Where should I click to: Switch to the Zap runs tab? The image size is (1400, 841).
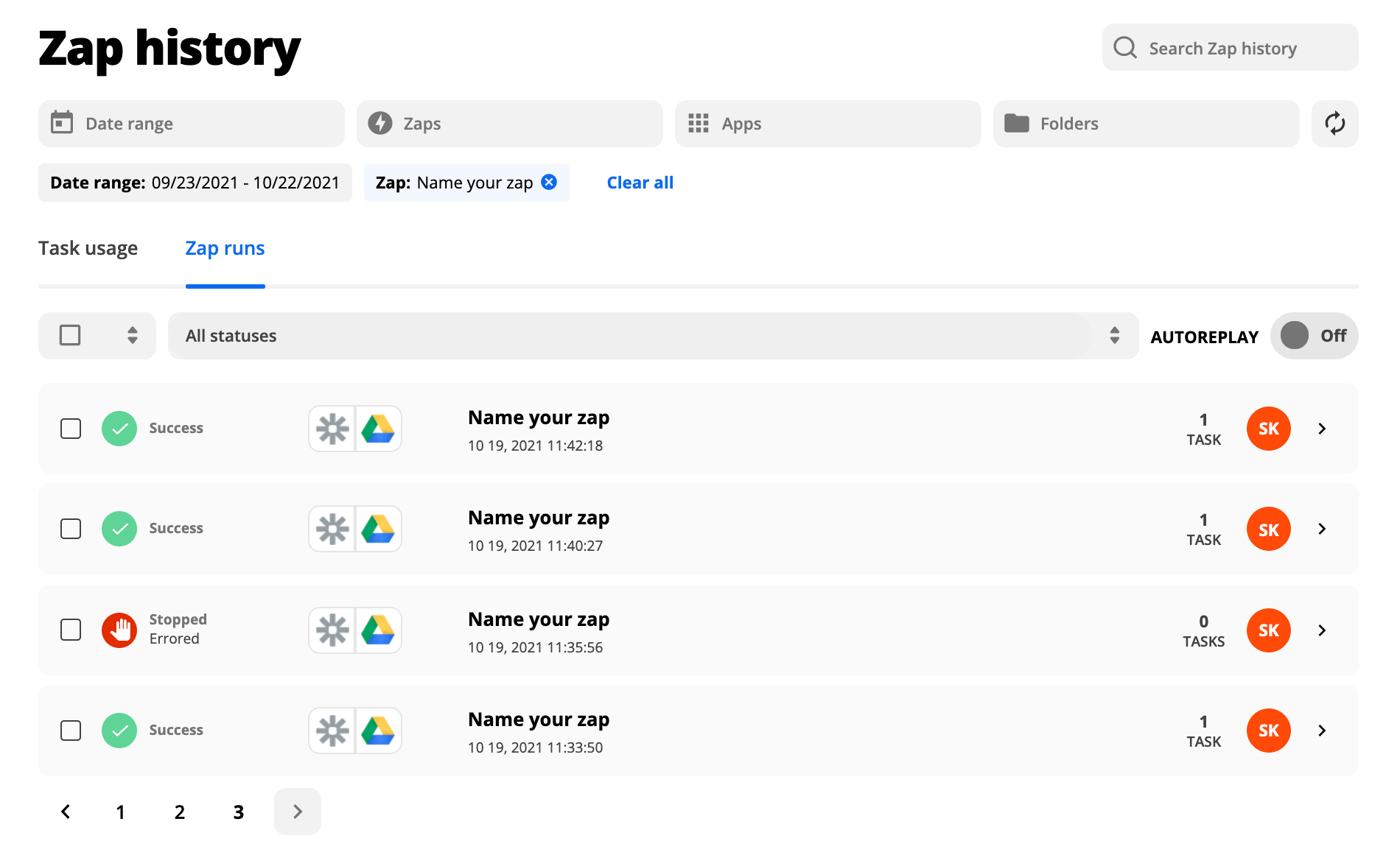coord(225,248)
